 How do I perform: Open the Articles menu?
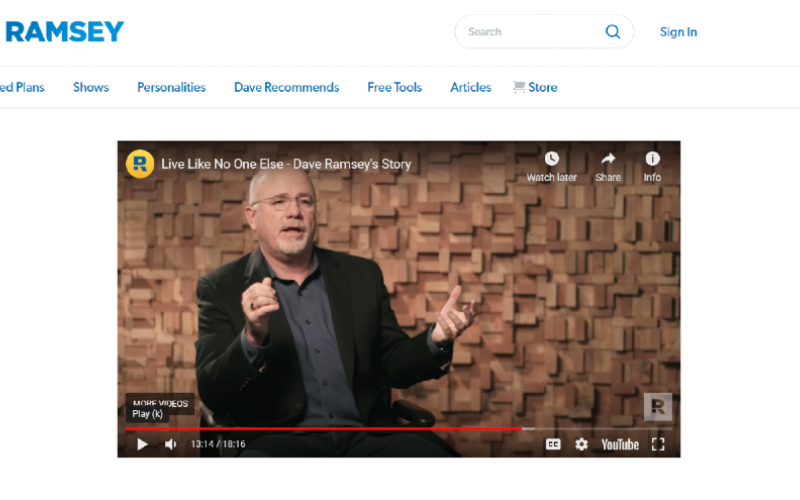(x=470, y=87)
